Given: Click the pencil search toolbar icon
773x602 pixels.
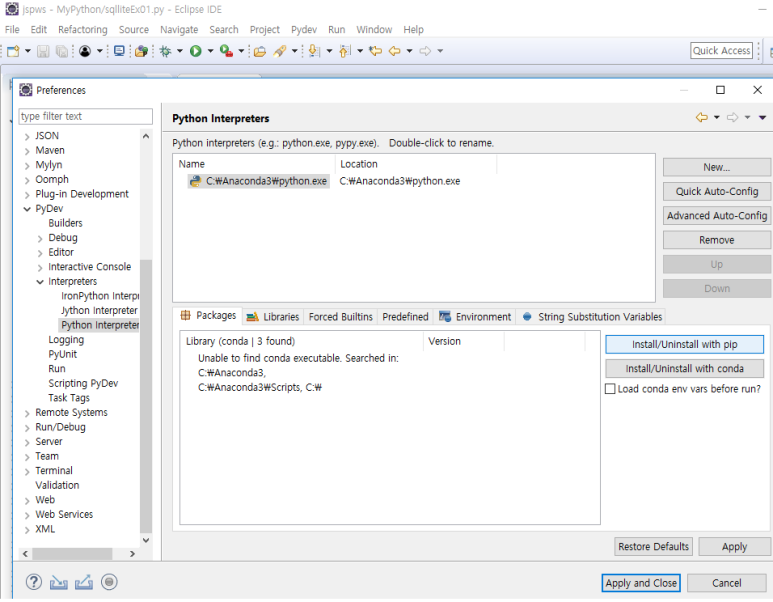Looking at the screenshot, I should click(280, 51).
